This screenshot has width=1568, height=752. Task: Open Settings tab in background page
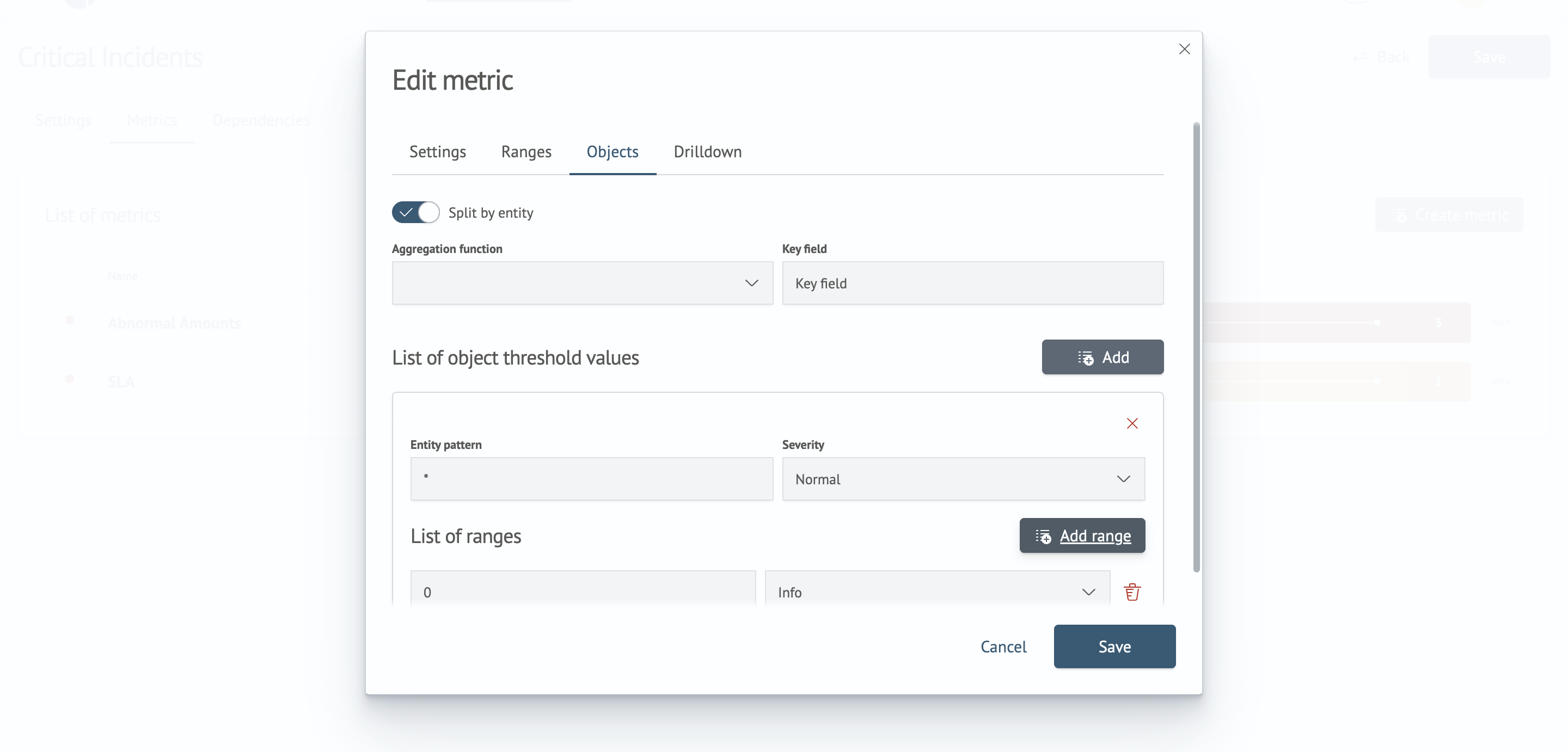pos(63,120)
